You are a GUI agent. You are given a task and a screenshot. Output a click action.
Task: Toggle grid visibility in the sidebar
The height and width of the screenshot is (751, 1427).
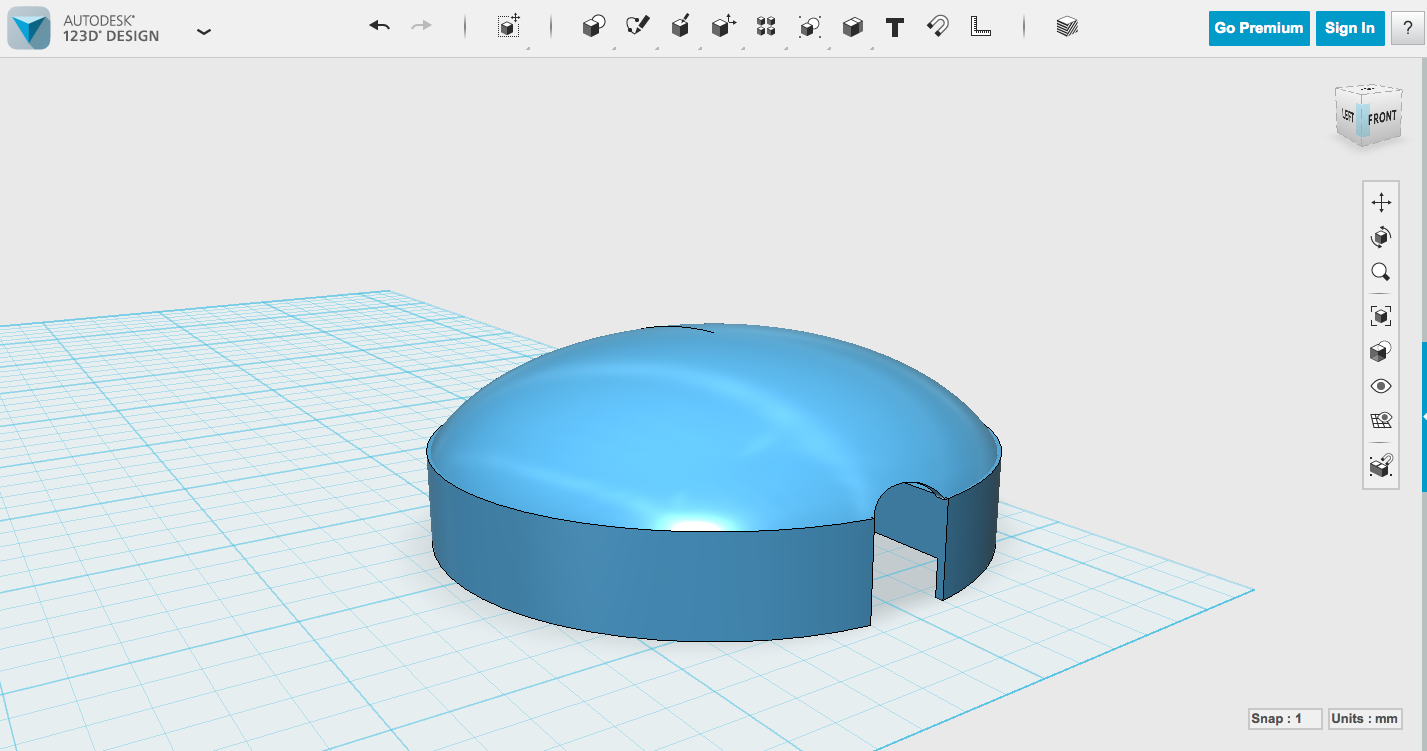(1380, 420)
